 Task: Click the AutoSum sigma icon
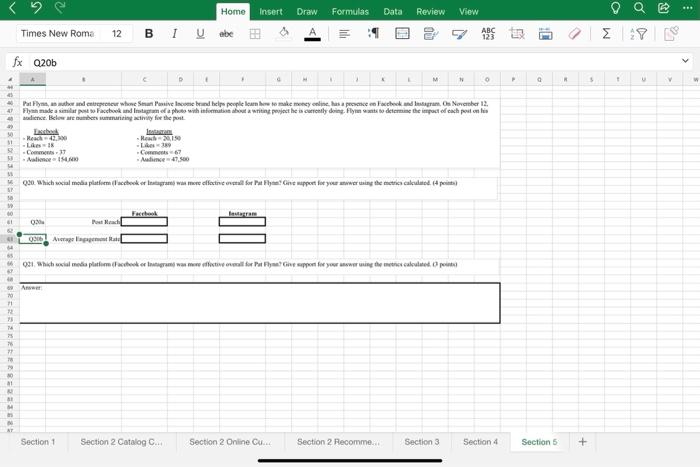tap(606, 33)
